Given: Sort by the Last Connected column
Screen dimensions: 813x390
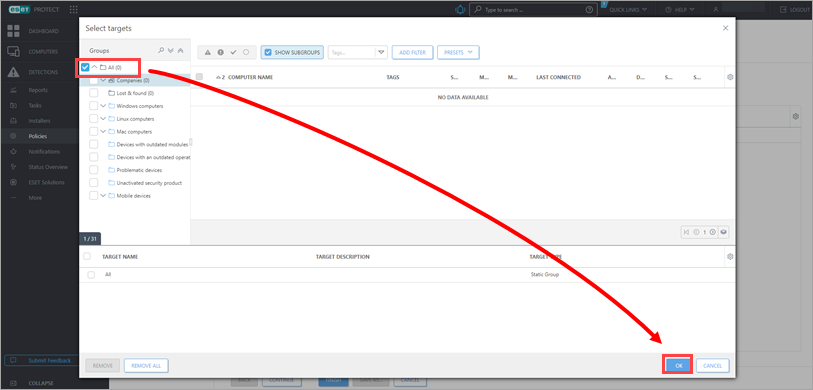Looking at the screenshot, I should tap(558, 77).
